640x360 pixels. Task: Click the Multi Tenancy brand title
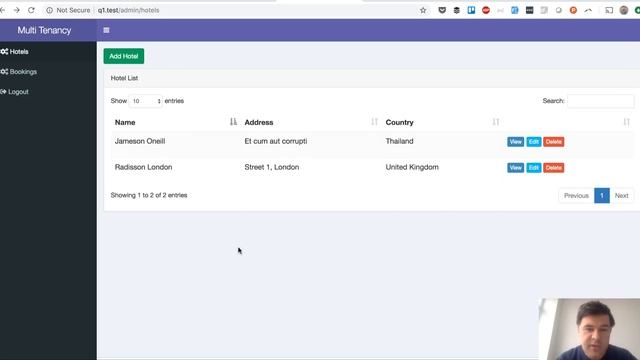[44, 30]
